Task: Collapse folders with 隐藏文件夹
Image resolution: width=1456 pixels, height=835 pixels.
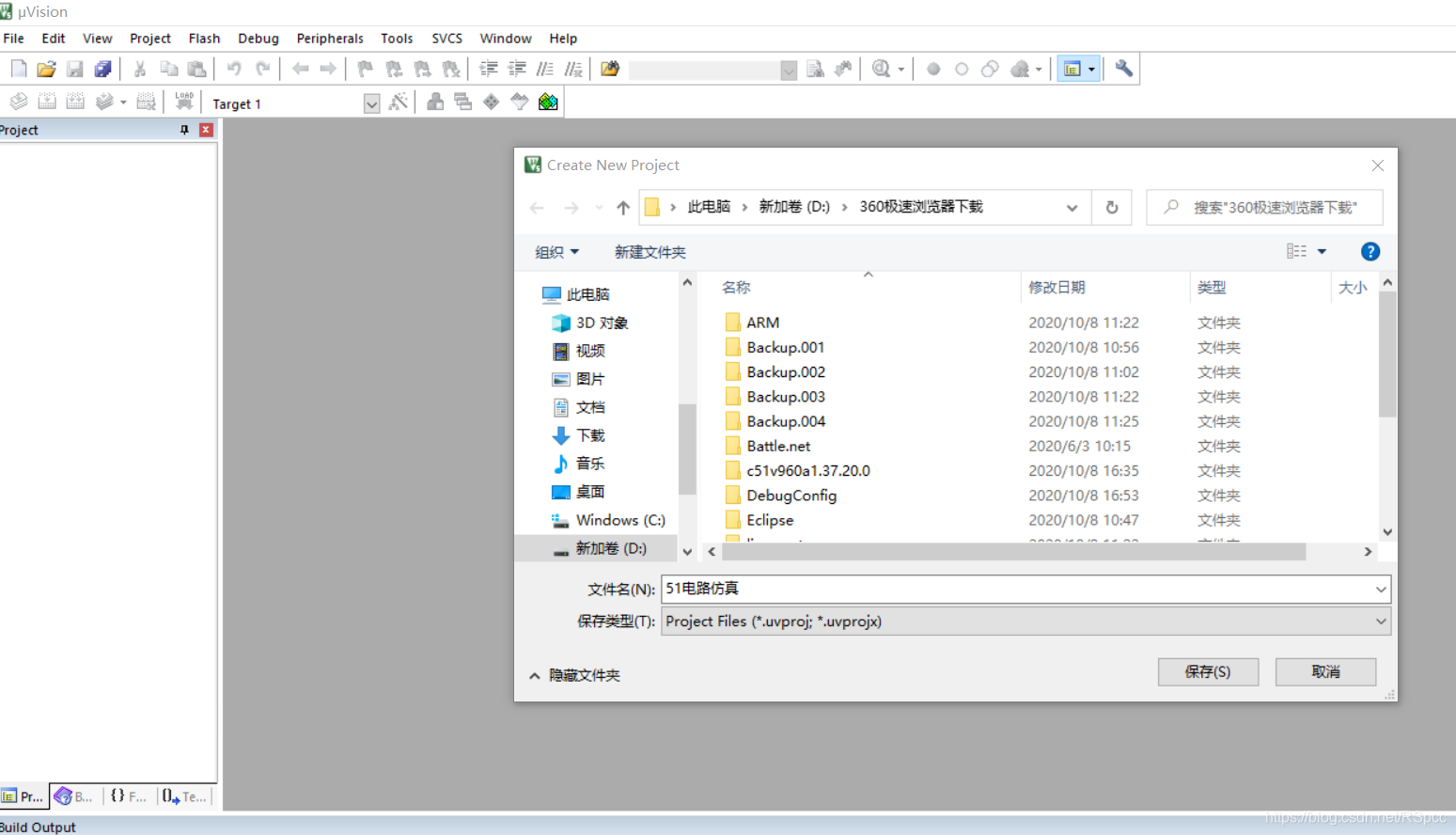Action: [x=574, y=675]
